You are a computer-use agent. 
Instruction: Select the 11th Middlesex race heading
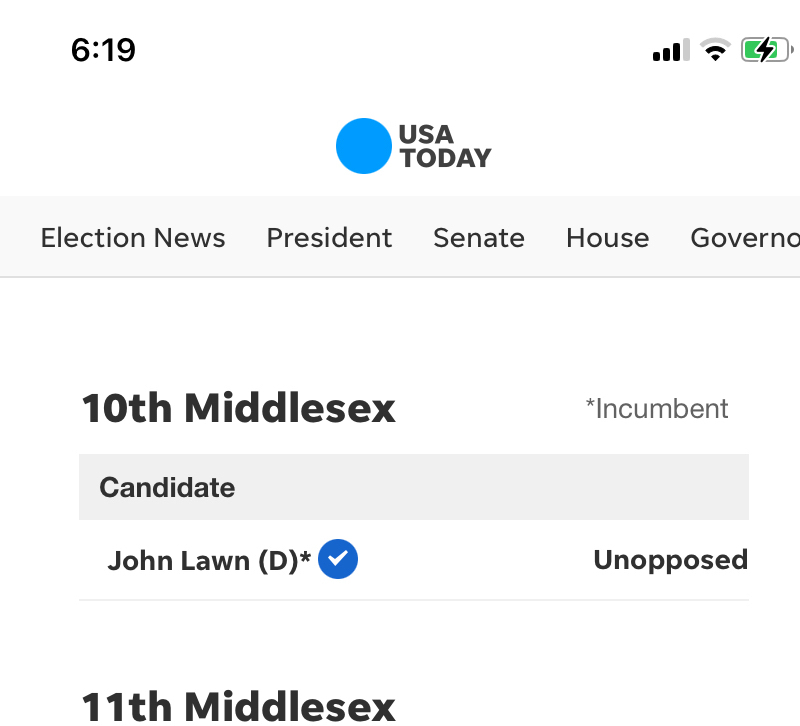coord(238,706)
